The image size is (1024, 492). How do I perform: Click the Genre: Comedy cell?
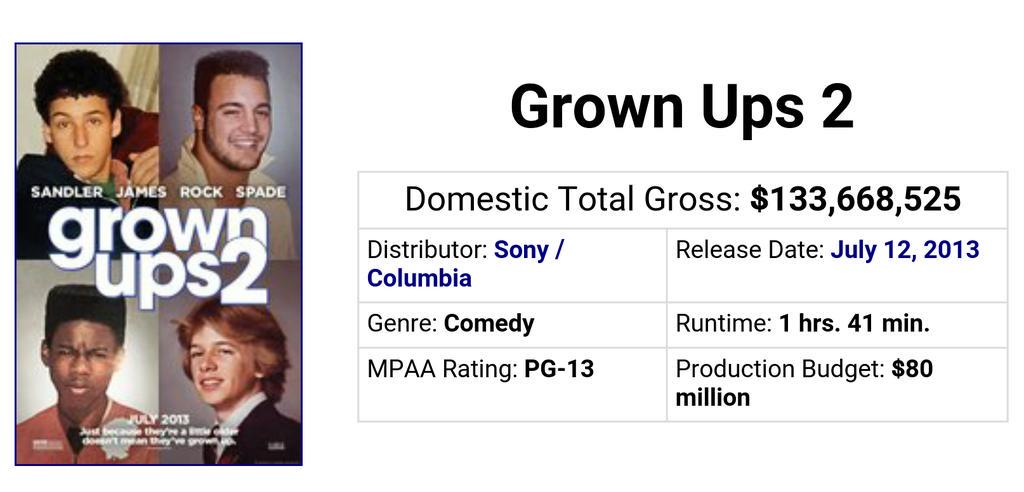512,325
